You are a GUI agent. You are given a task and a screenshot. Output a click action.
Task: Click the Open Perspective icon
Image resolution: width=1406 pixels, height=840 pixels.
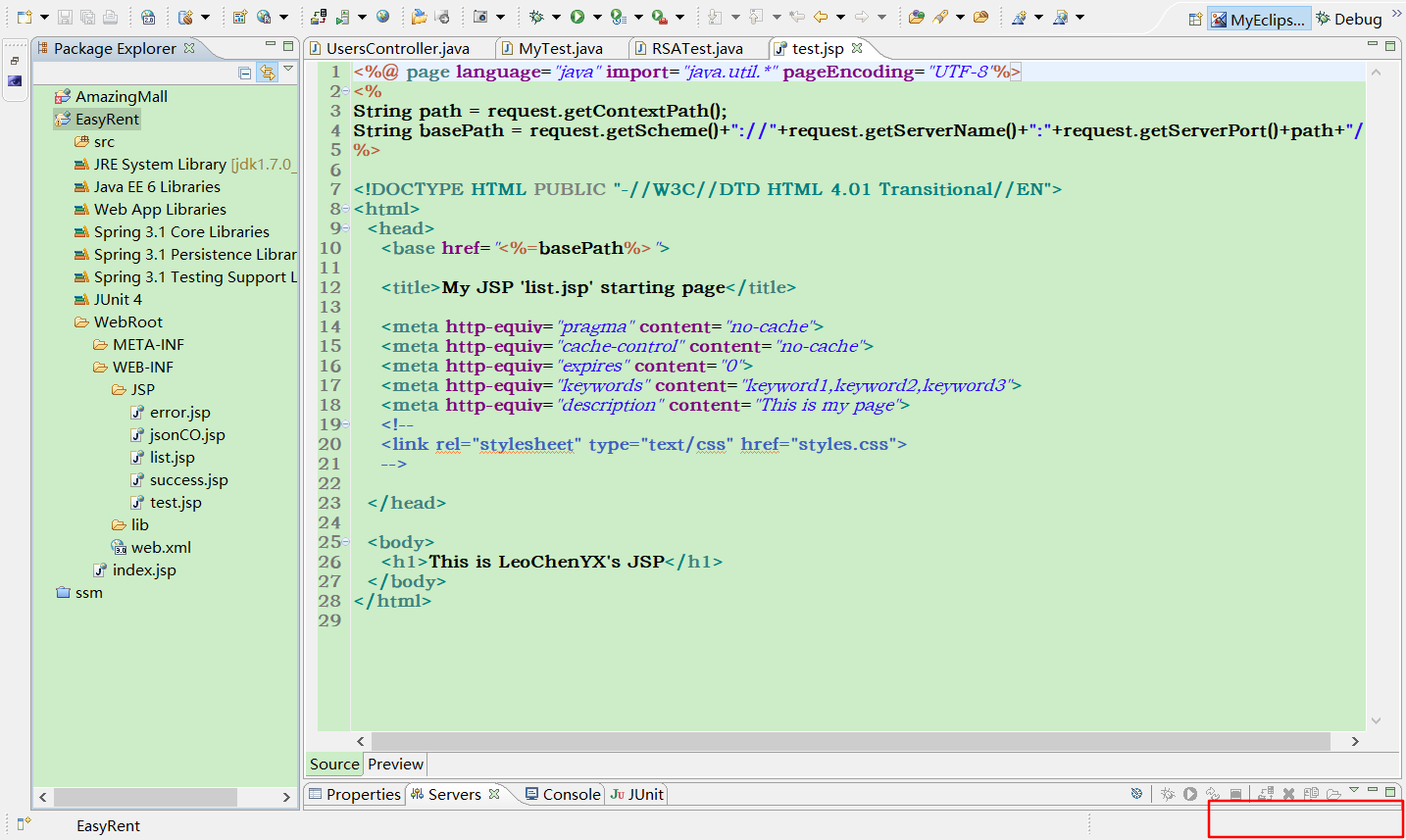pyautogui.click(x=1195, y=19)
